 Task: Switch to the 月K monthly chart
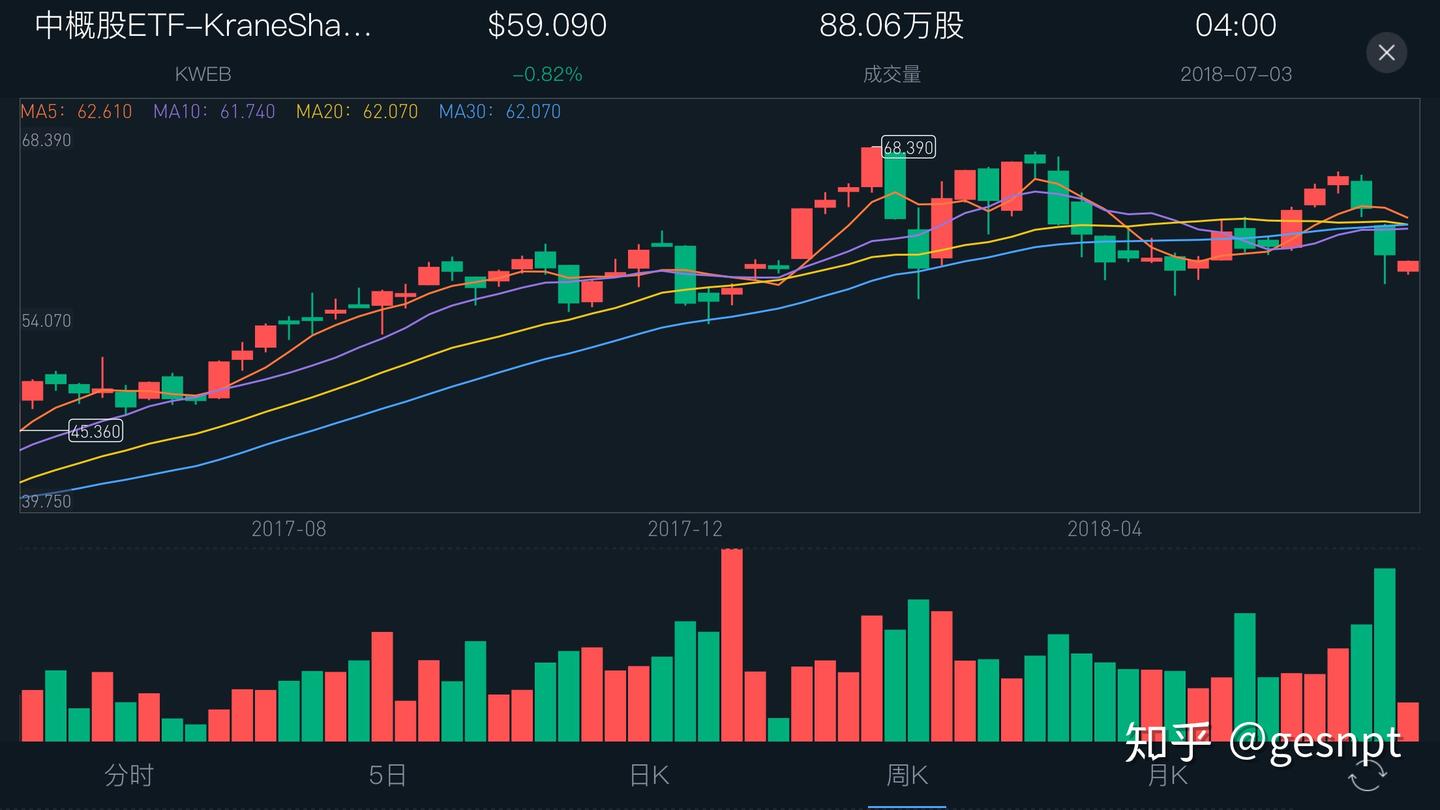(1168, 775)
